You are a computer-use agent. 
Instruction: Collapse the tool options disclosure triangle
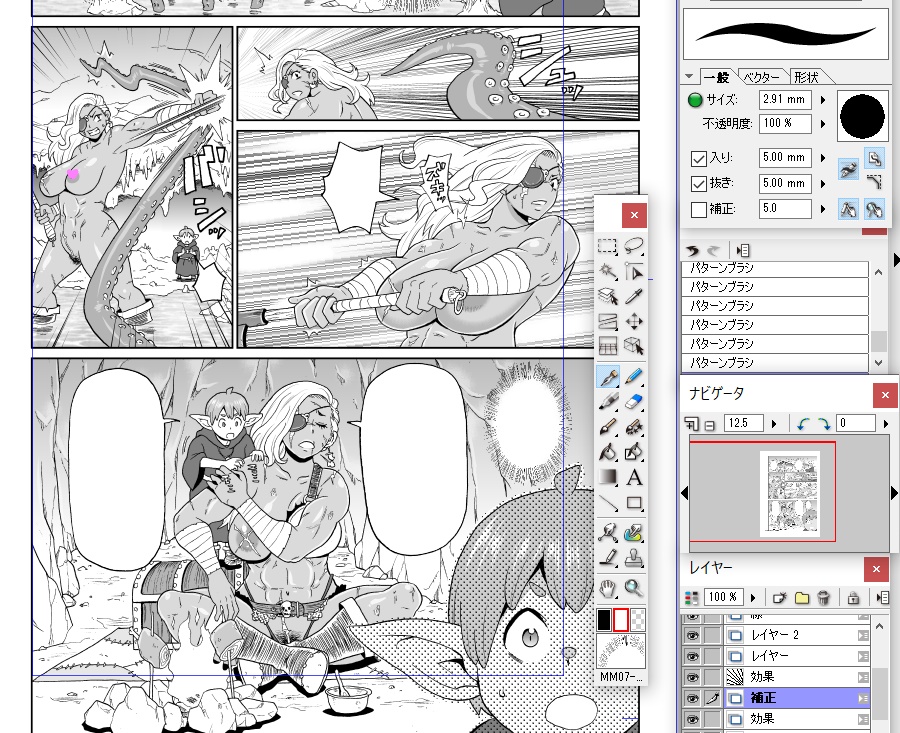689,76
